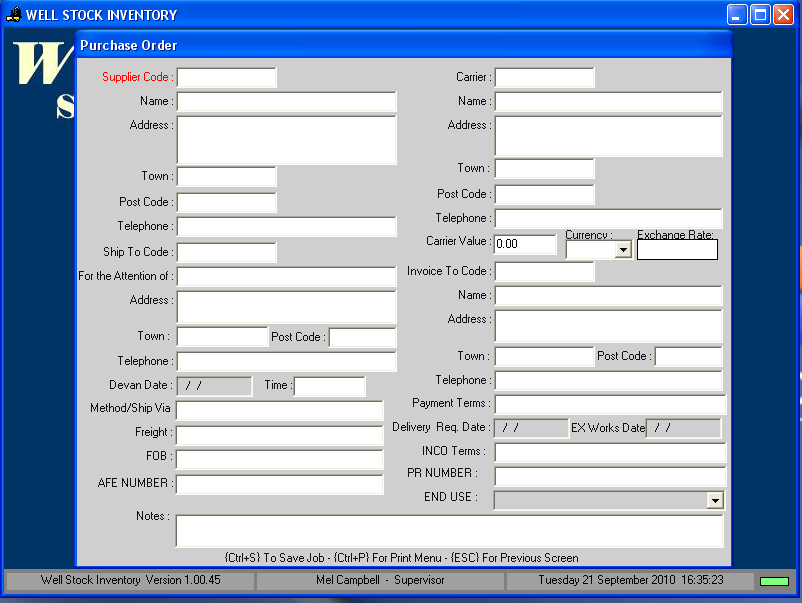
Task: Click the Mel Campbell - Supervisor status panel
Action: (380, 580)
